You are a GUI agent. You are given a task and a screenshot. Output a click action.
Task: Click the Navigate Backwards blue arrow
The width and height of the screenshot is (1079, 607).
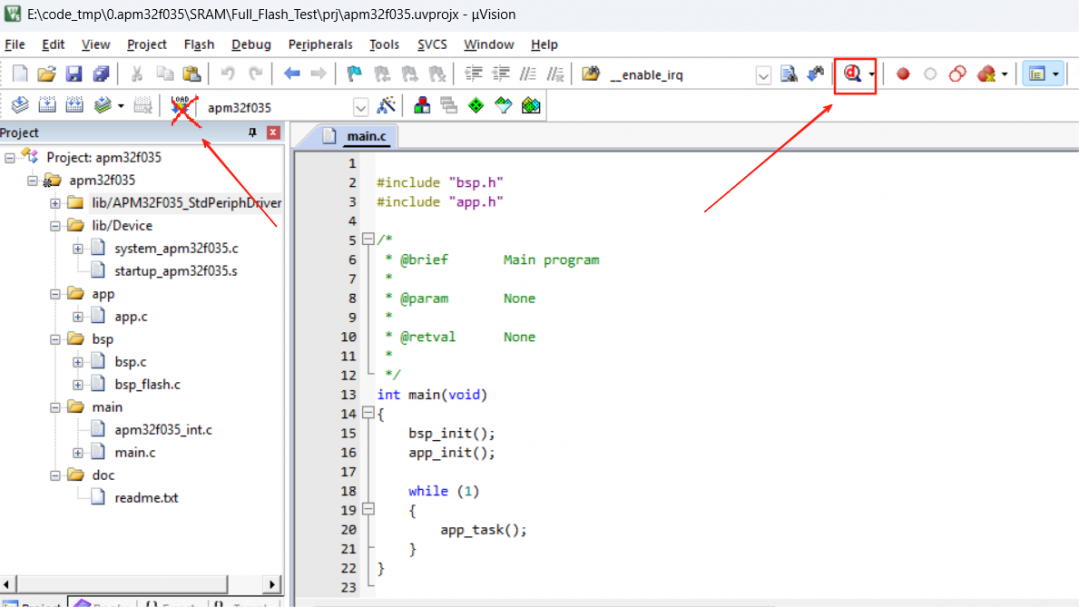point(292,74)
